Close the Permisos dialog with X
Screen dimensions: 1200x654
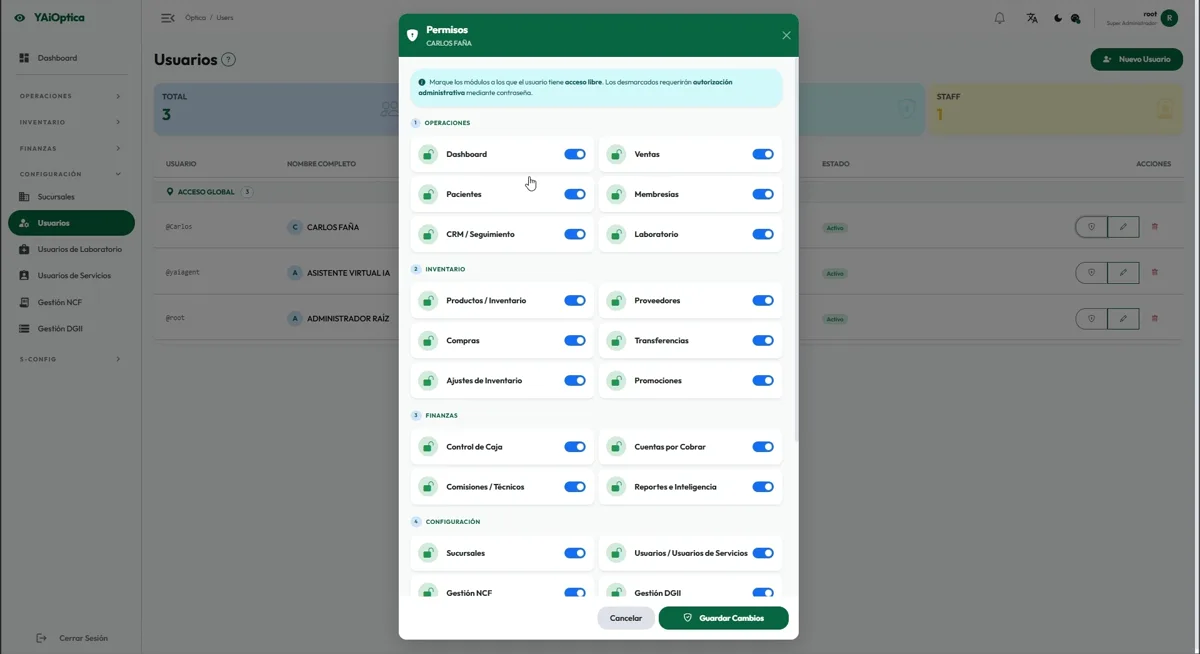(x=786, y=35)
